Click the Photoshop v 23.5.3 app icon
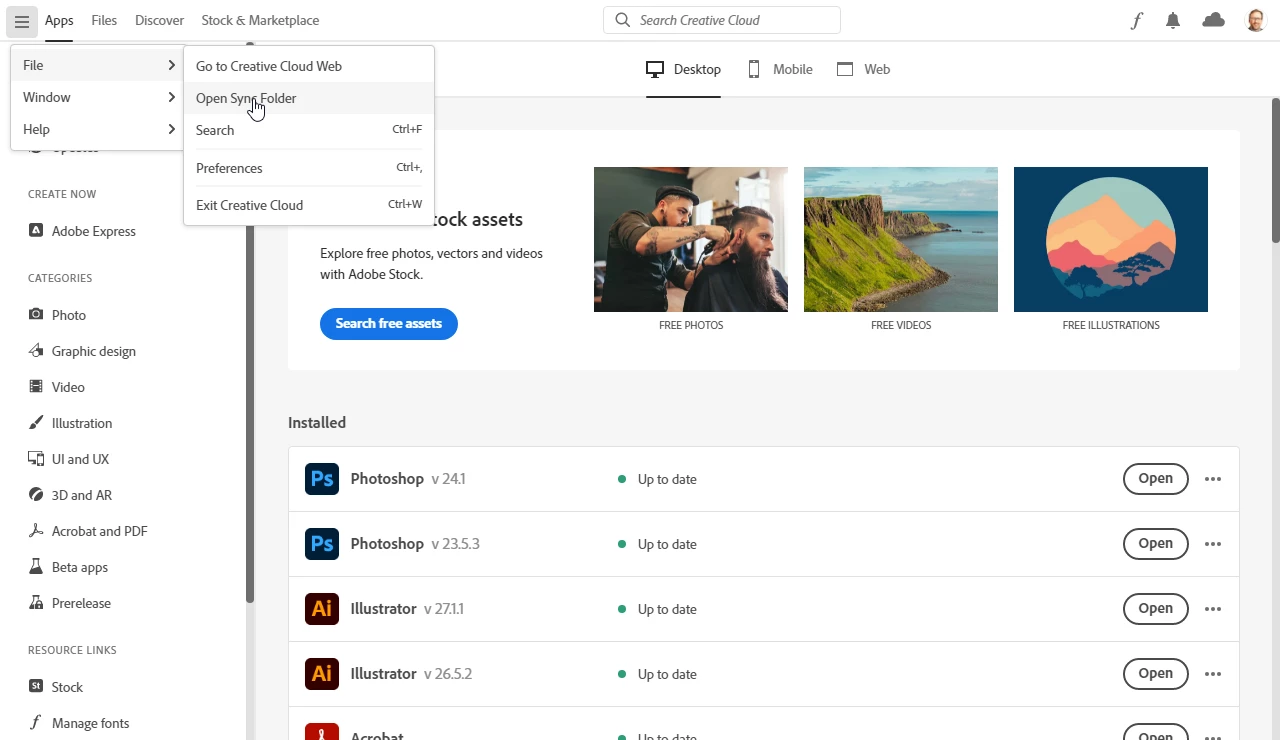The height and width of the screenshot is (740, 1280). 322,544
